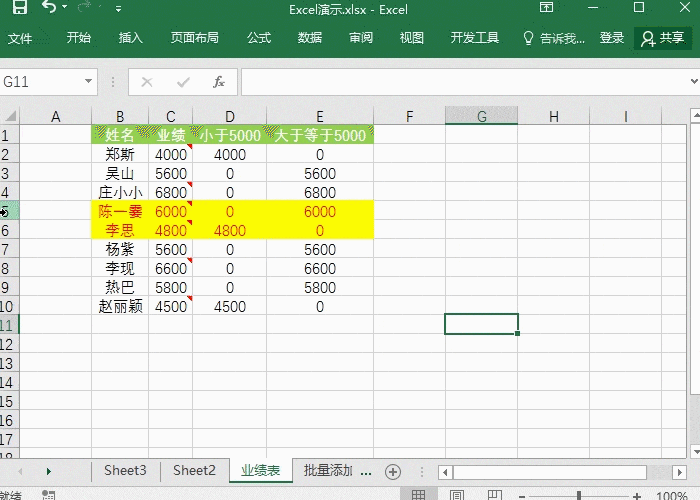Switch to the 开始 ribbon tab
The width and height of the screenshot is (700, 500).
pyautogui.click(x=79, y=38)
